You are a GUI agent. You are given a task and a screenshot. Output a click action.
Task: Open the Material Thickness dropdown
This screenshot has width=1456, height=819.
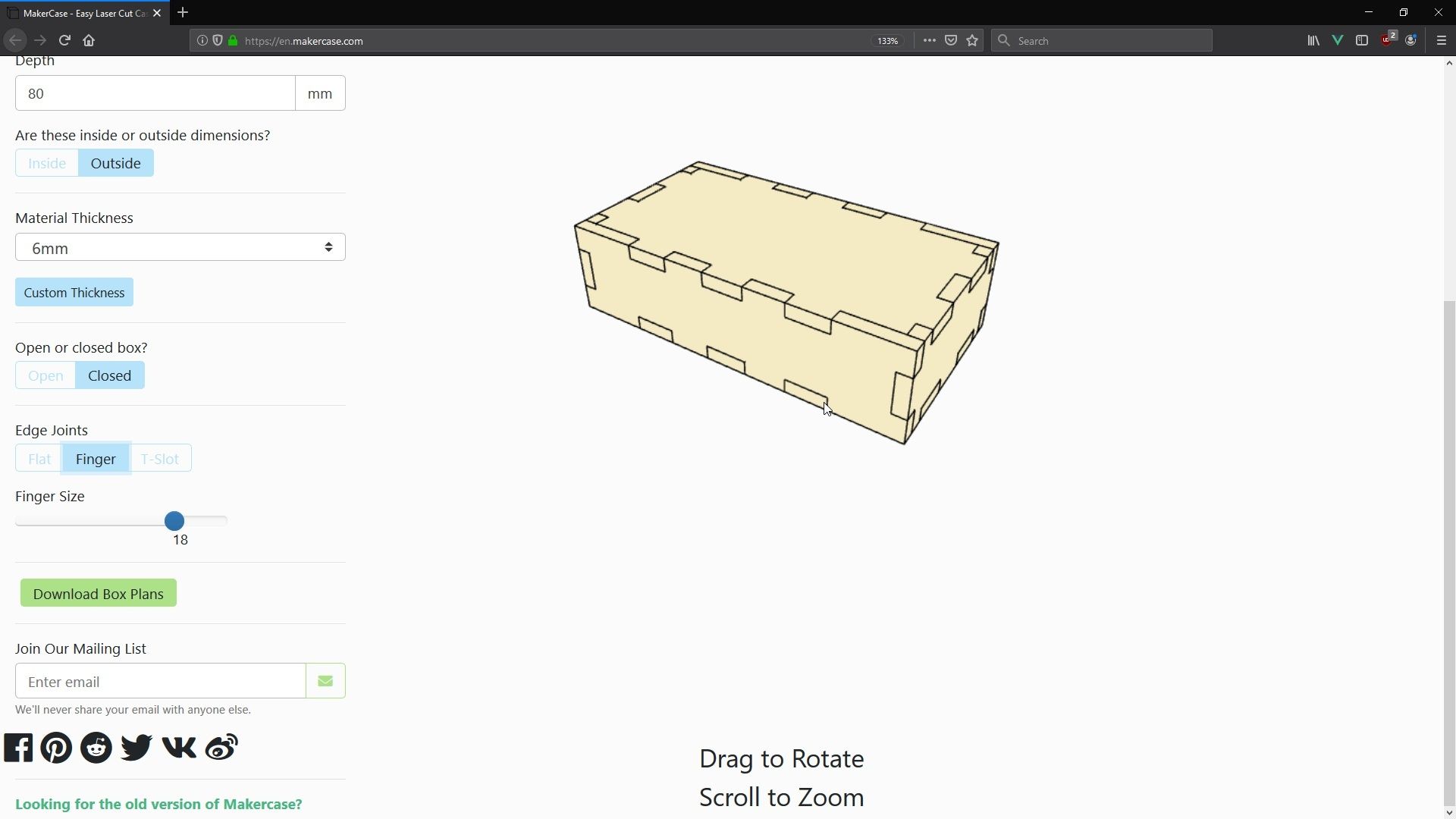tap(180, 246)
